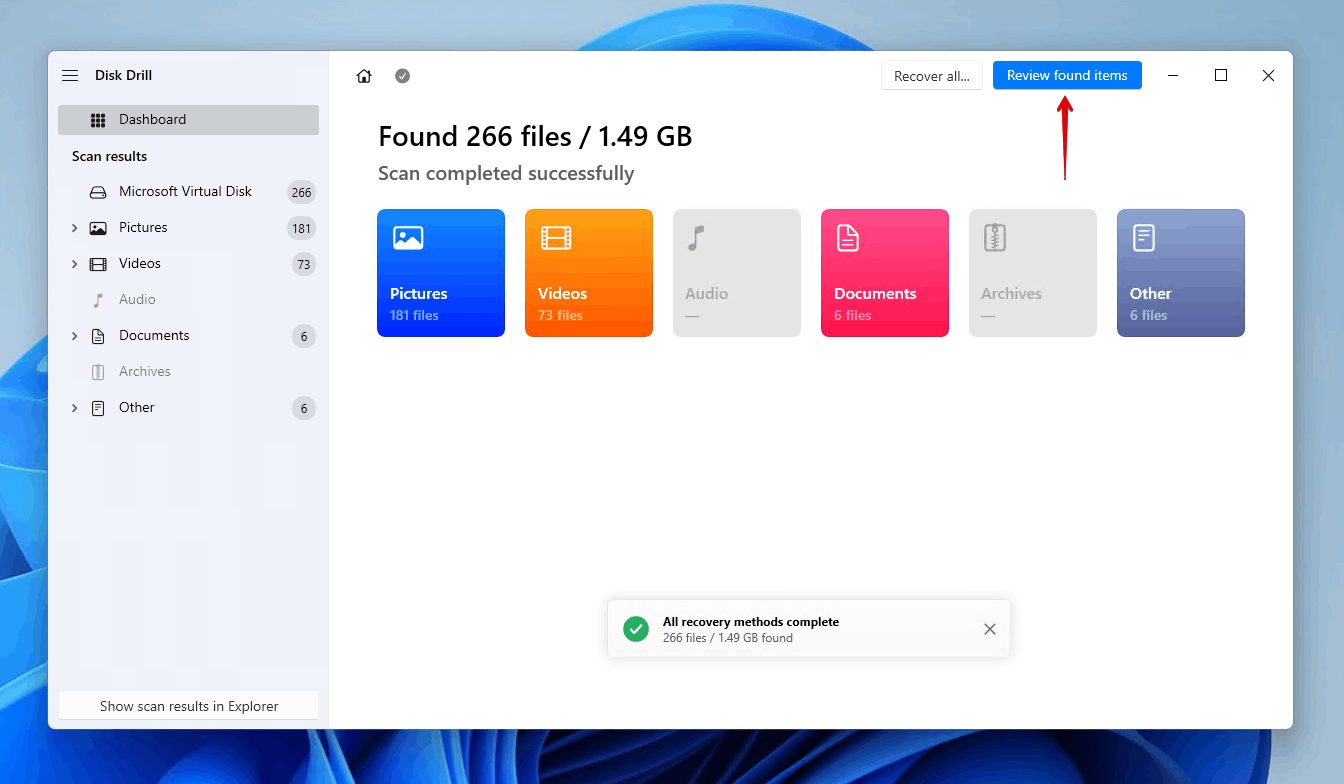Viewport: 1344px width, 784px height.
Task: Click the Archives zip icon in sidebar
Action: [x=98, y=372]
